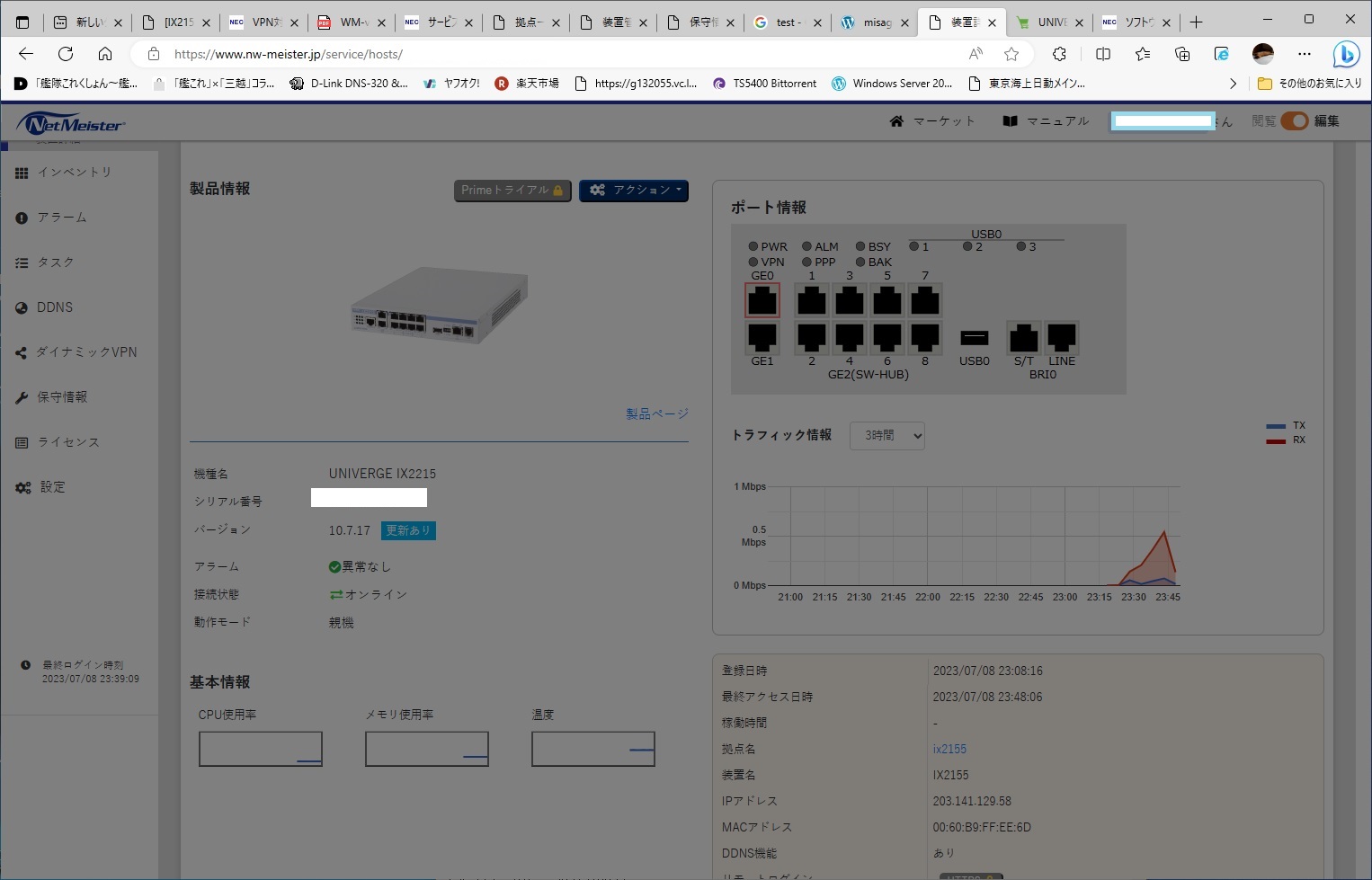Click the split screen icon
This screenshot has height=880, width=1372.
(1103, 54)
